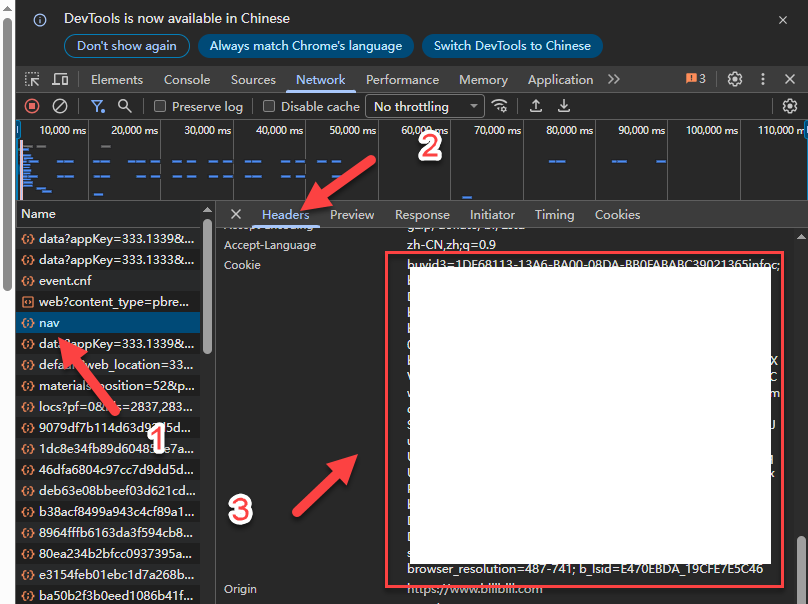Clear the network log
Screen dimensions: 808x604
[60, 106]
